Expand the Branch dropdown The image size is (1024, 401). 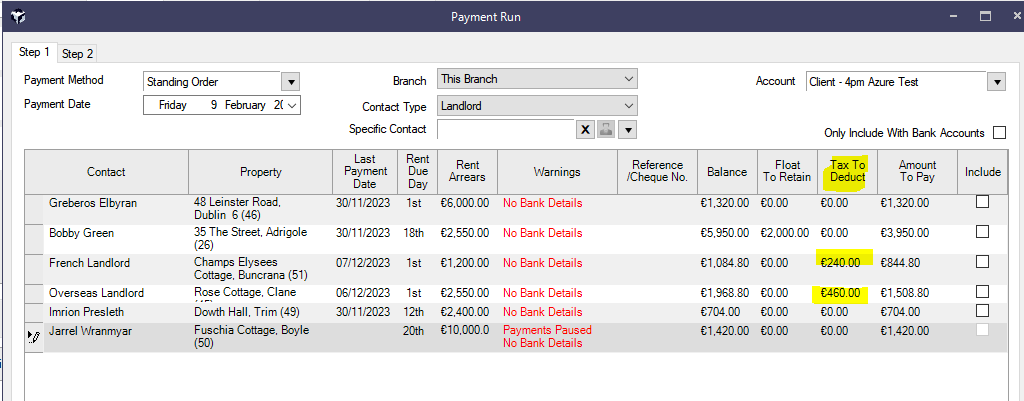point(628,79)
